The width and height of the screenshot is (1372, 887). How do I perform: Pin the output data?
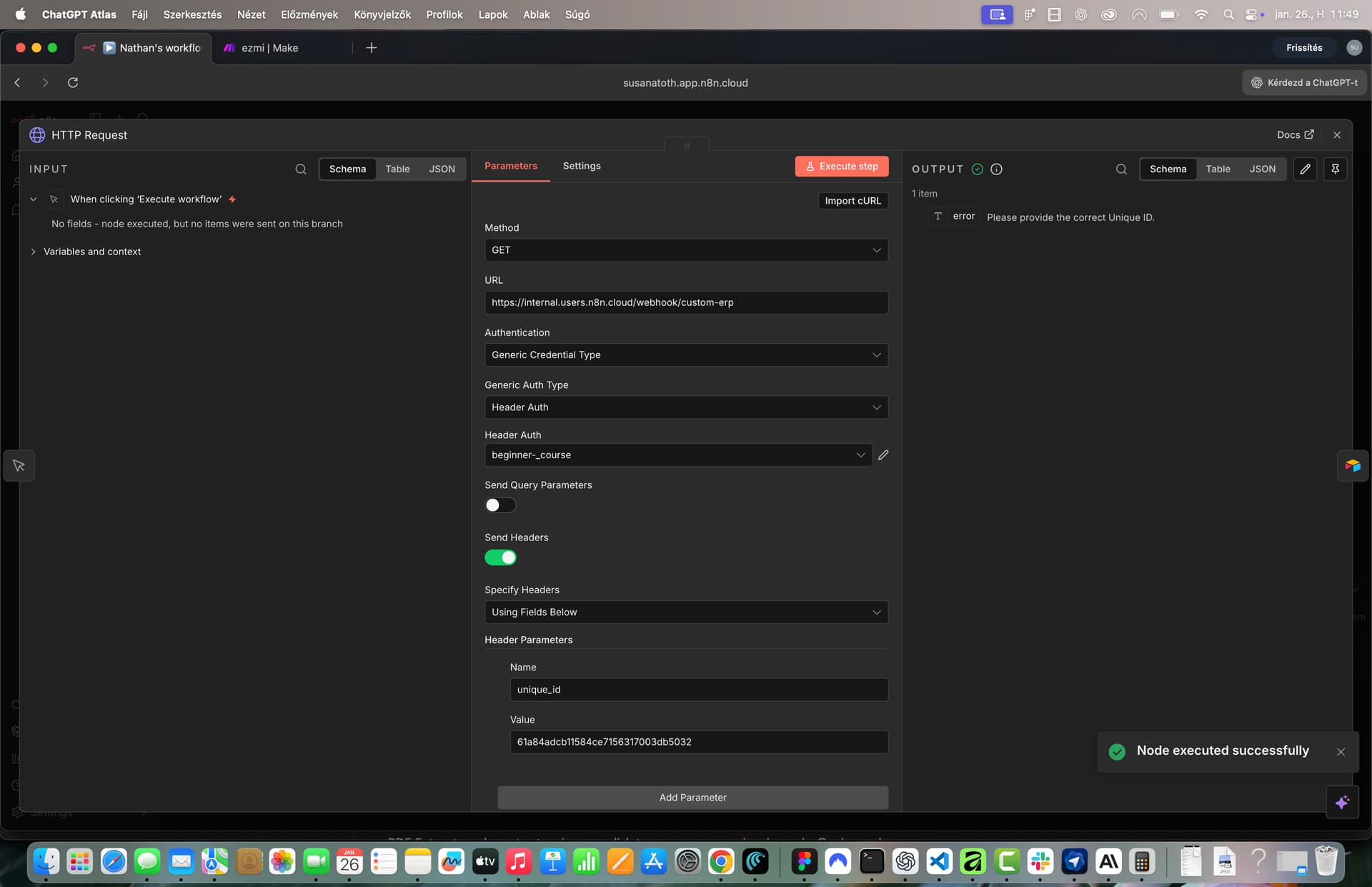point(1335,169)
